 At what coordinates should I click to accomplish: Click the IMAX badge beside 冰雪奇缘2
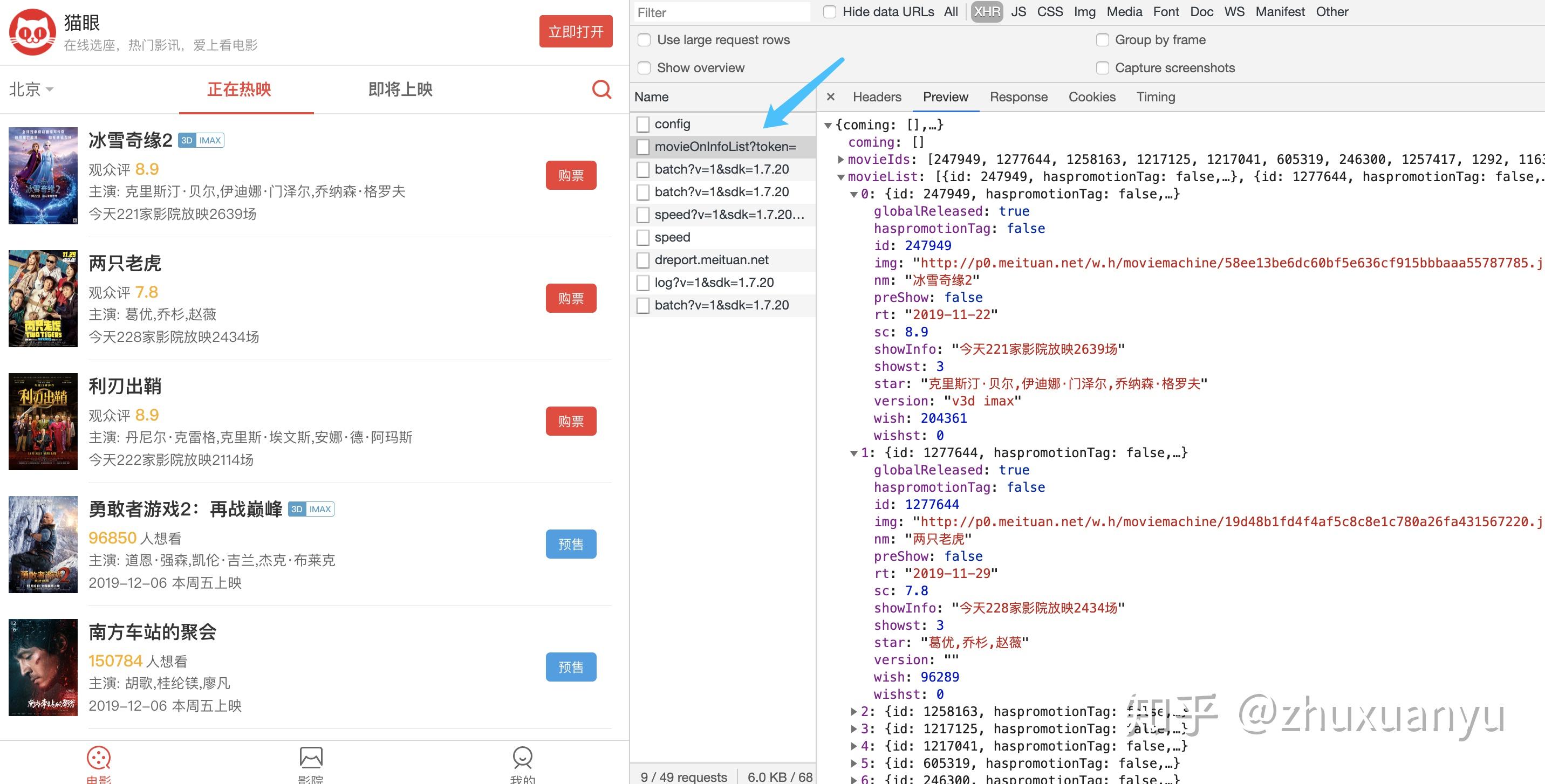(210, 140)
